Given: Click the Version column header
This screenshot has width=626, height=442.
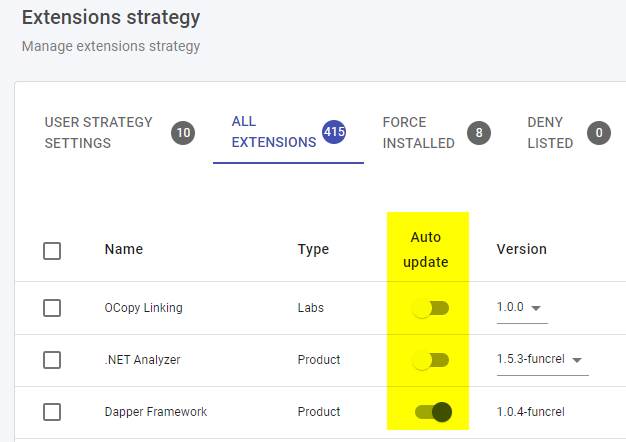Looking at the screenshot, I should tap(521, 249).
